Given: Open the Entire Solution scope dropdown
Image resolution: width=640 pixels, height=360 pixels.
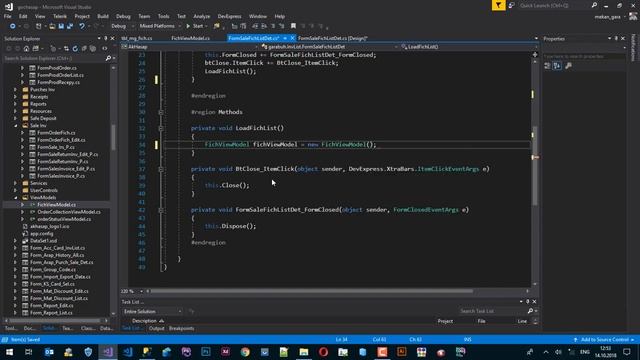Looking at the screenshot, I should click(x=153, y=311).
